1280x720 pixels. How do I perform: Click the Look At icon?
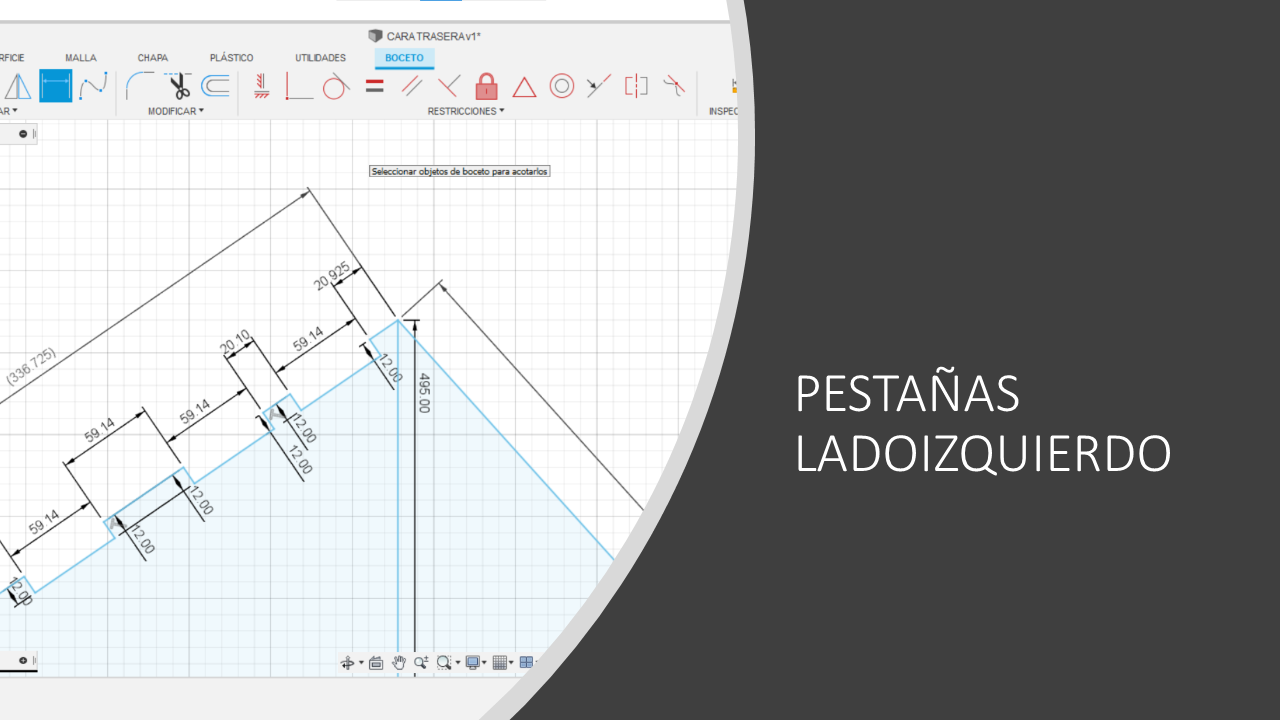coord(376,662)
